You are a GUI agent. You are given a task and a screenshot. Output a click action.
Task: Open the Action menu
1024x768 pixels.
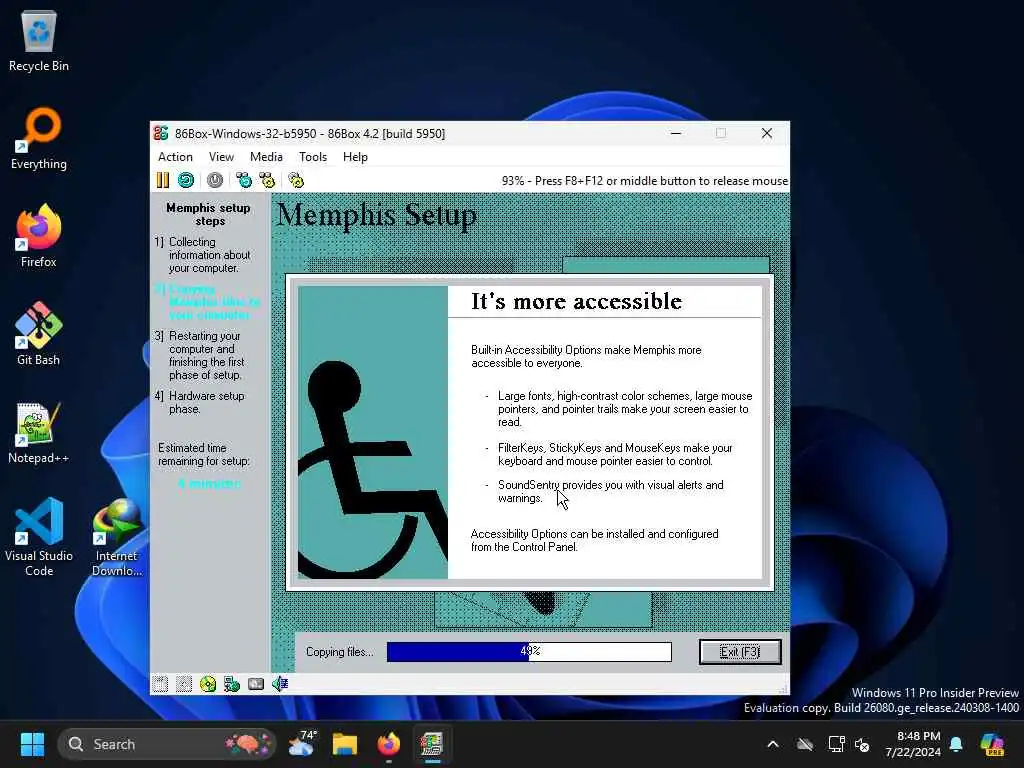[175, 157]
